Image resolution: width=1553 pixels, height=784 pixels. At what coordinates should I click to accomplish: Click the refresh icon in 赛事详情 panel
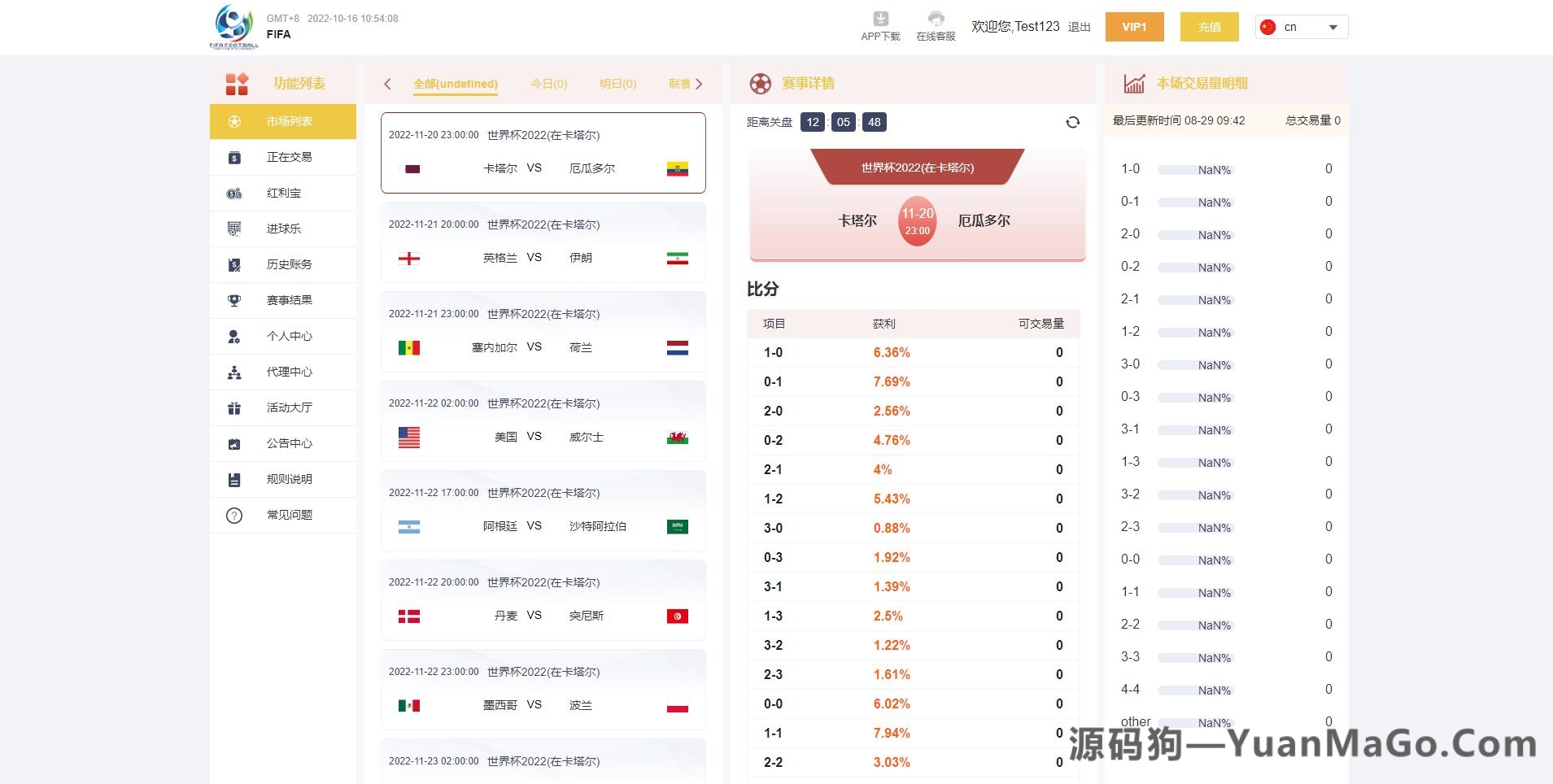[x=1073, y=122]
